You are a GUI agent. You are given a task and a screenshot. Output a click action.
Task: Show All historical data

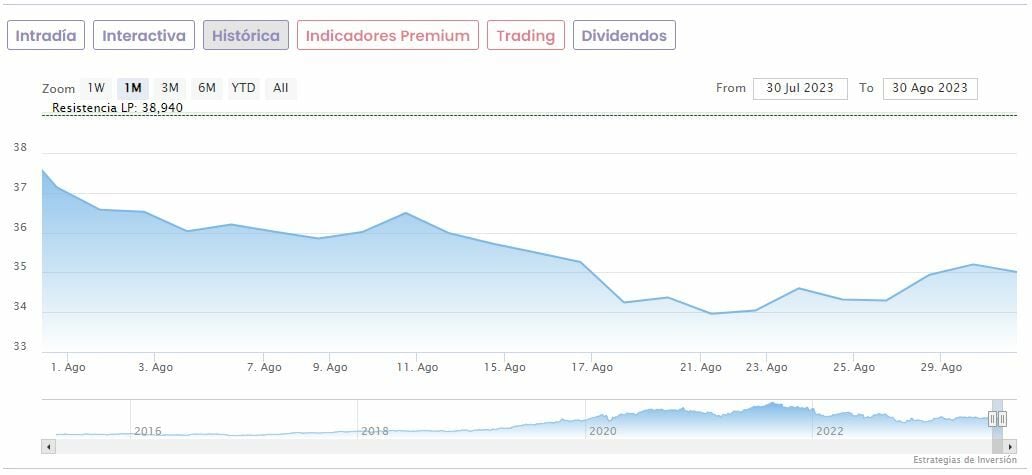pyautogui.click(x=281, y=88)
